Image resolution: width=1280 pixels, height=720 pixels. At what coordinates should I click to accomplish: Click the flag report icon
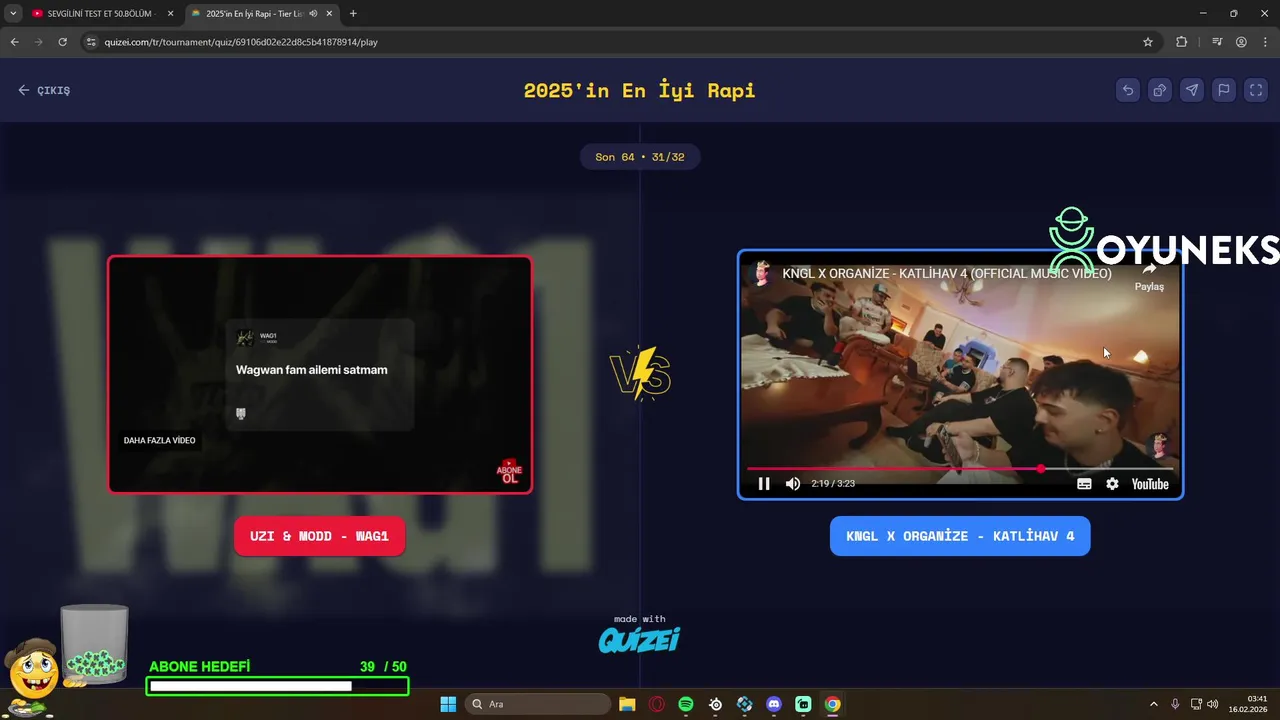point(1224,90)
